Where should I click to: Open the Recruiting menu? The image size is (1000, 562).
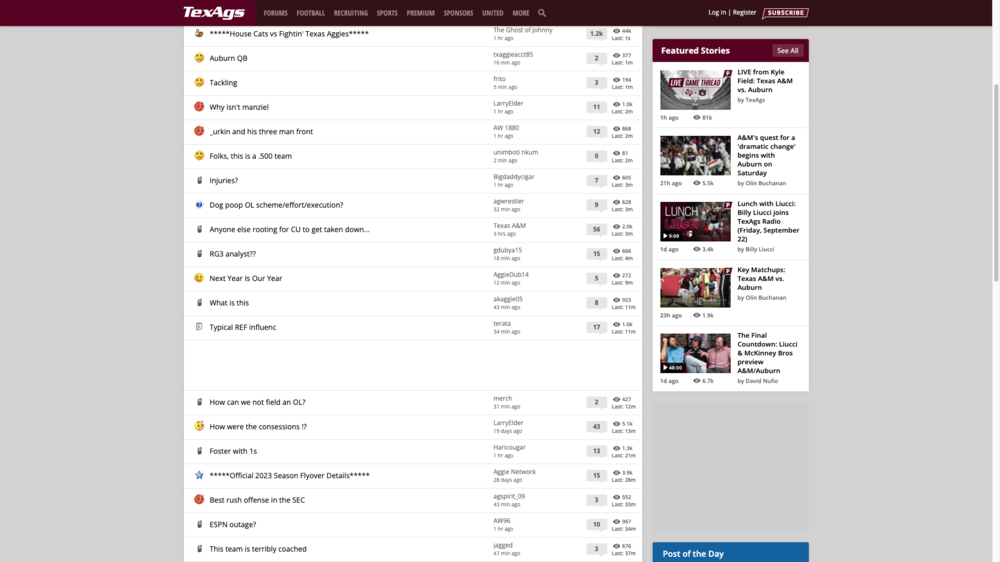351,13
